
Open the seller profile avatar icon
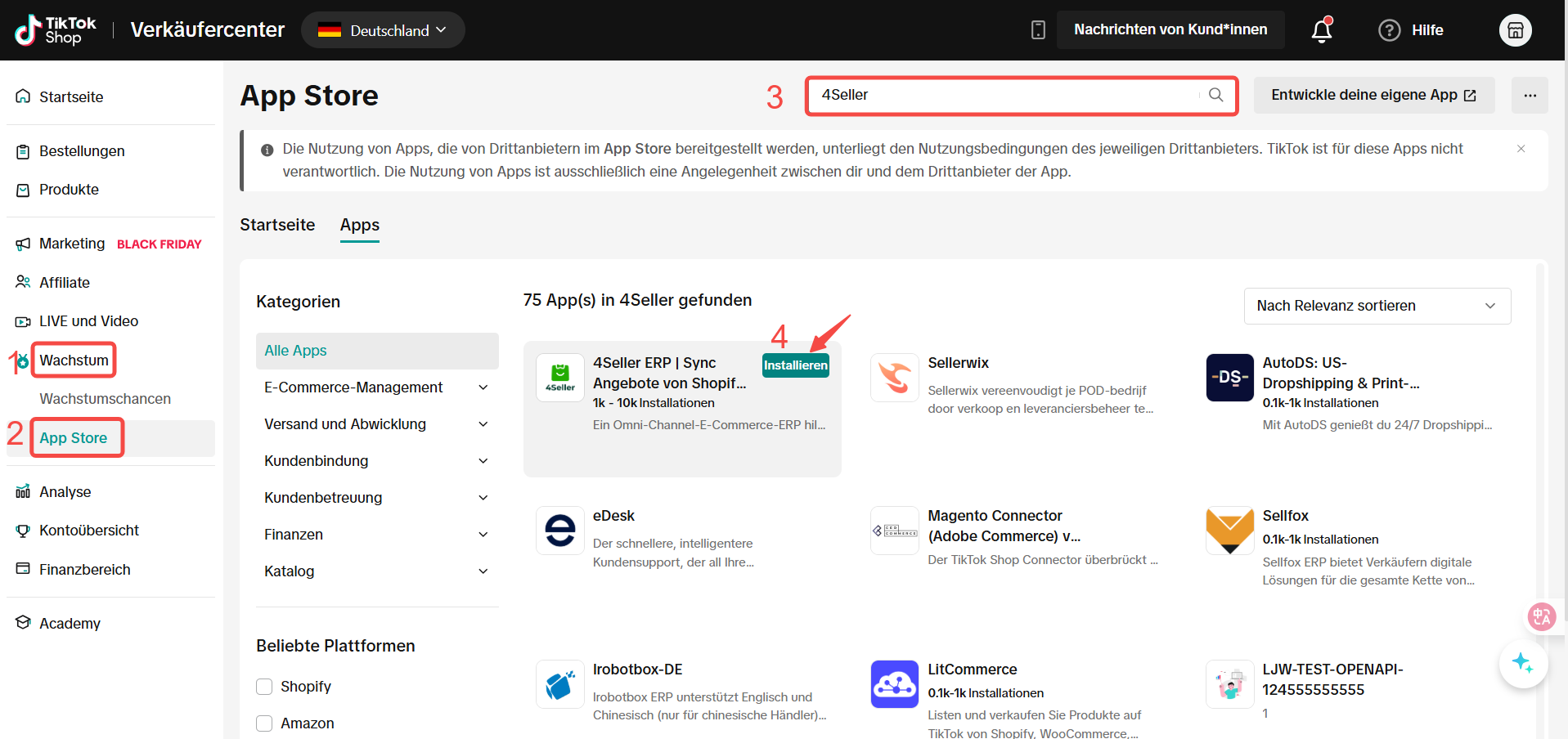coord(1514,30)
